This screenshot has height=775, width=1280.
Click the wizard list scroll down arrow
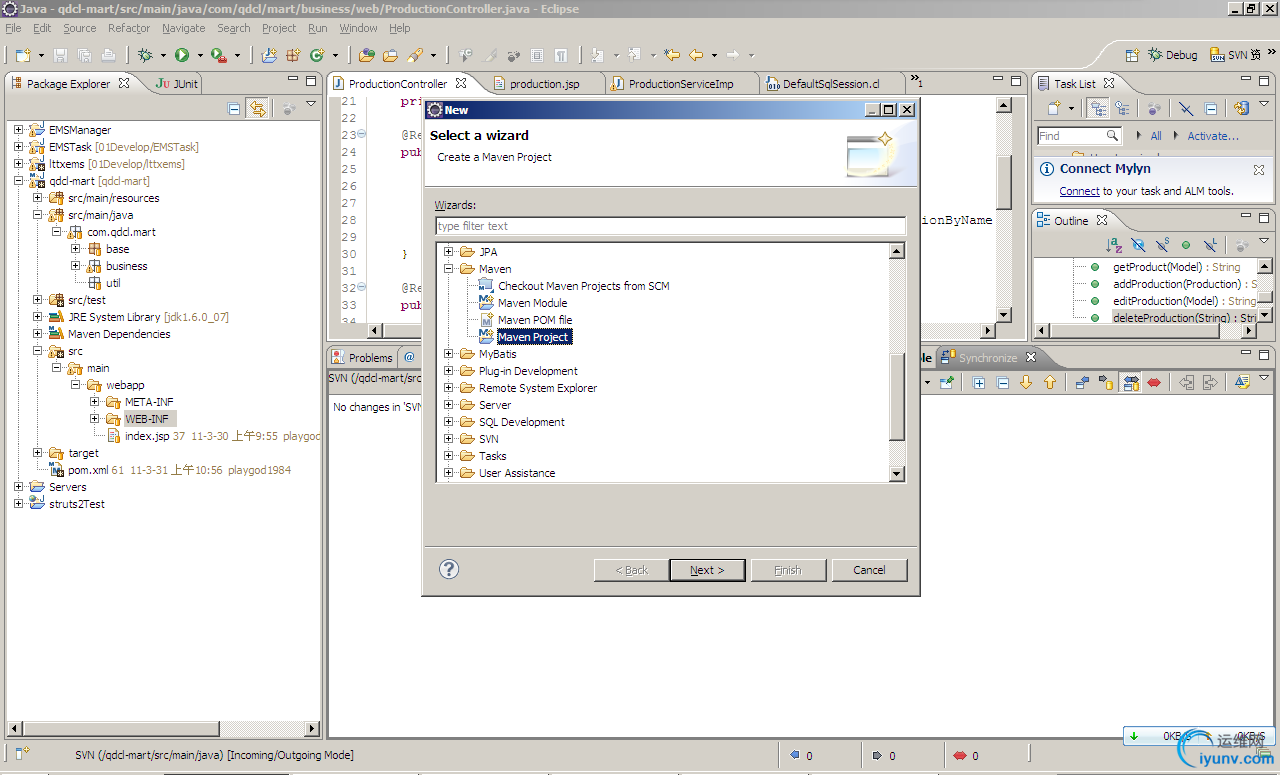coord(896,474)
